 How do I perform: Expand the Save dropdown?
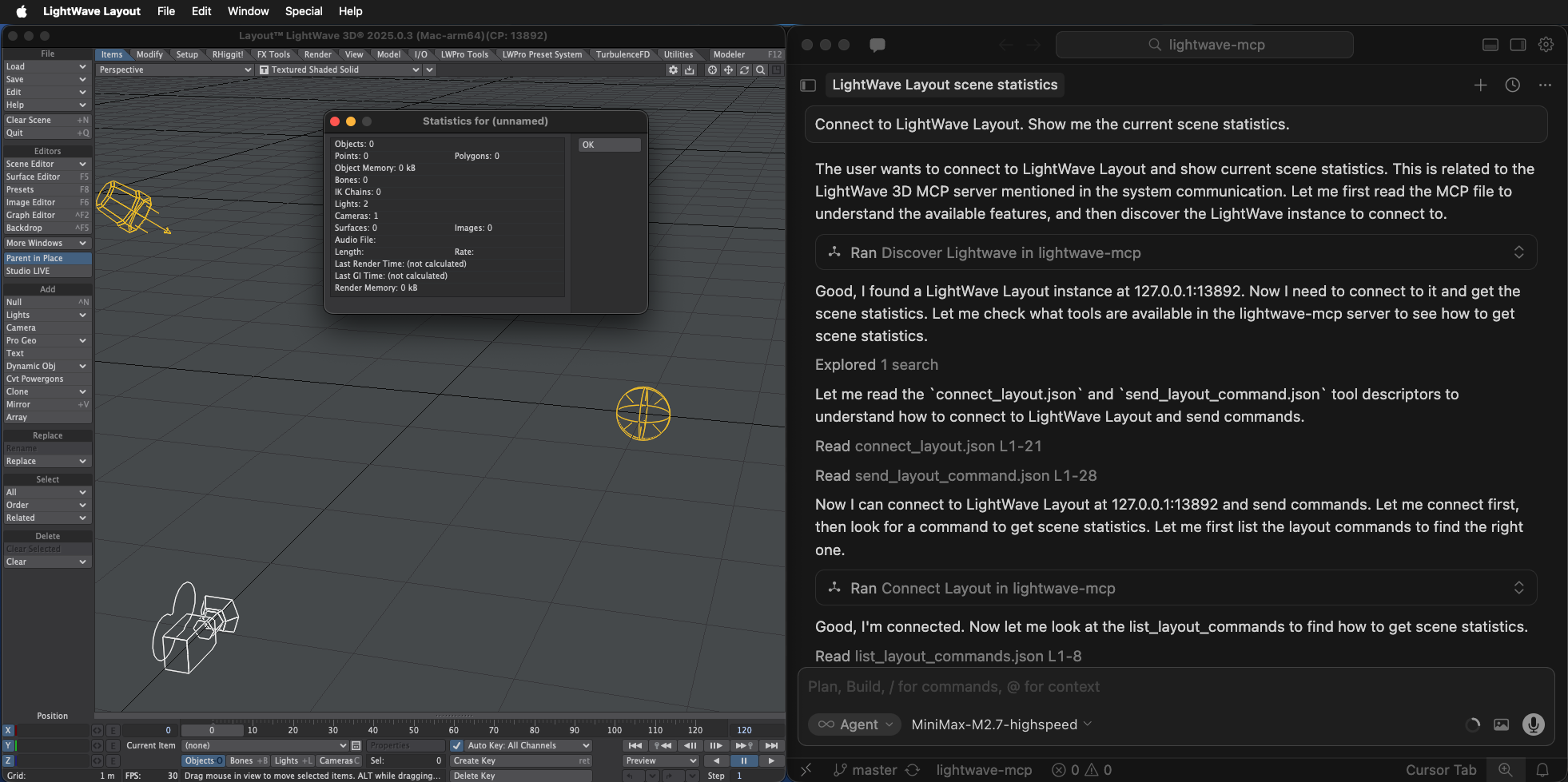point(47,79)
